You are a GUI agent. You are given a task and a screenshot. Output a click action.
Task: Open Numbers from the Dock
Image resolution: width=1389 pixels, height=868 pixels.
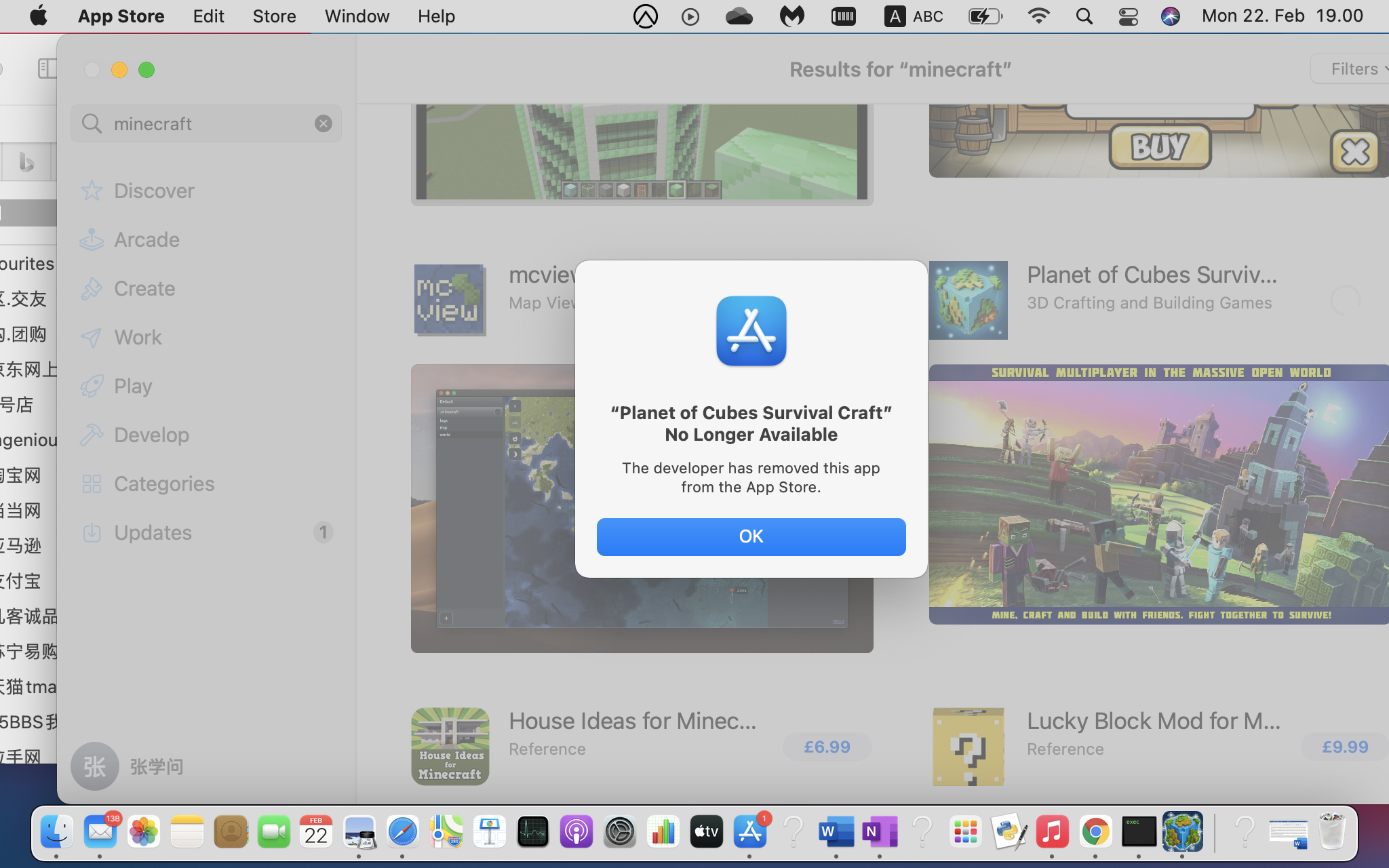663,831
